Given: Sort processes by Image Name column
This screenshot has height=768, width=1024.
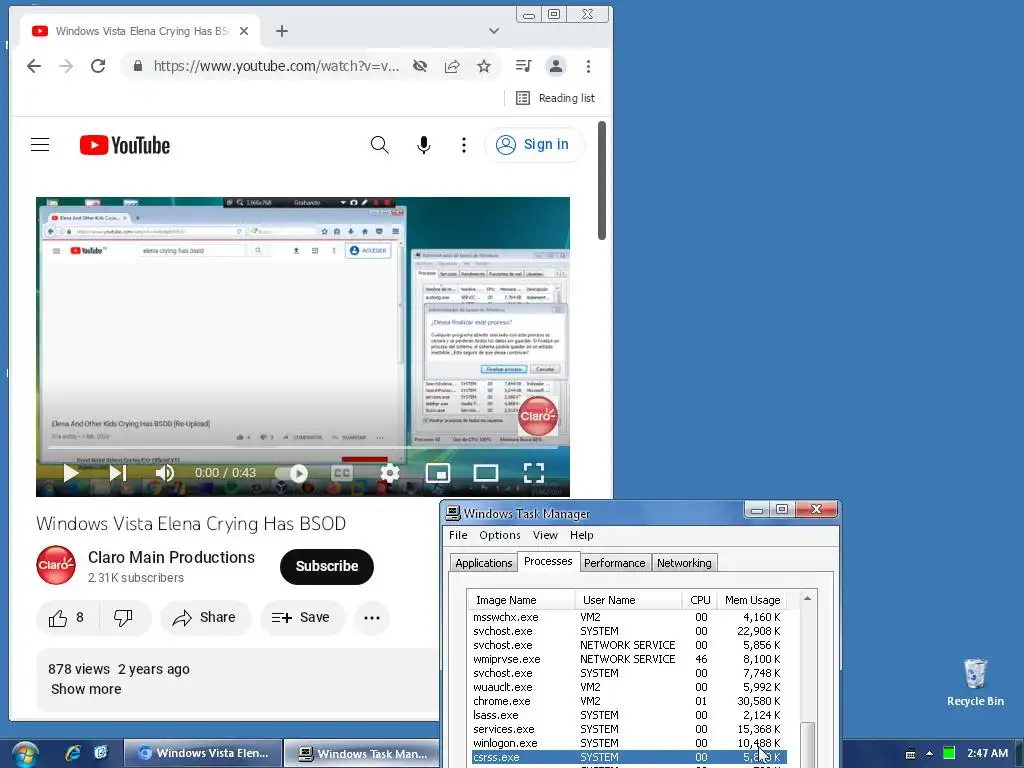Looking at the screenshot, I should (521, 600).
